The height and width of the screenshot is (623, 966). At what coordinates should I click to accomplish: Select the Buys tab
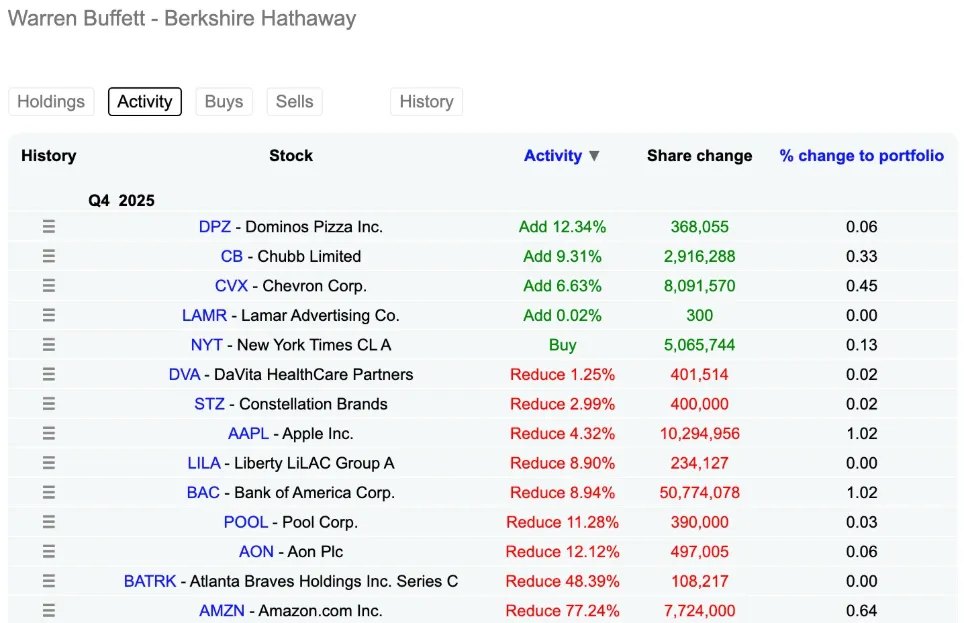[x=224, y=102]
